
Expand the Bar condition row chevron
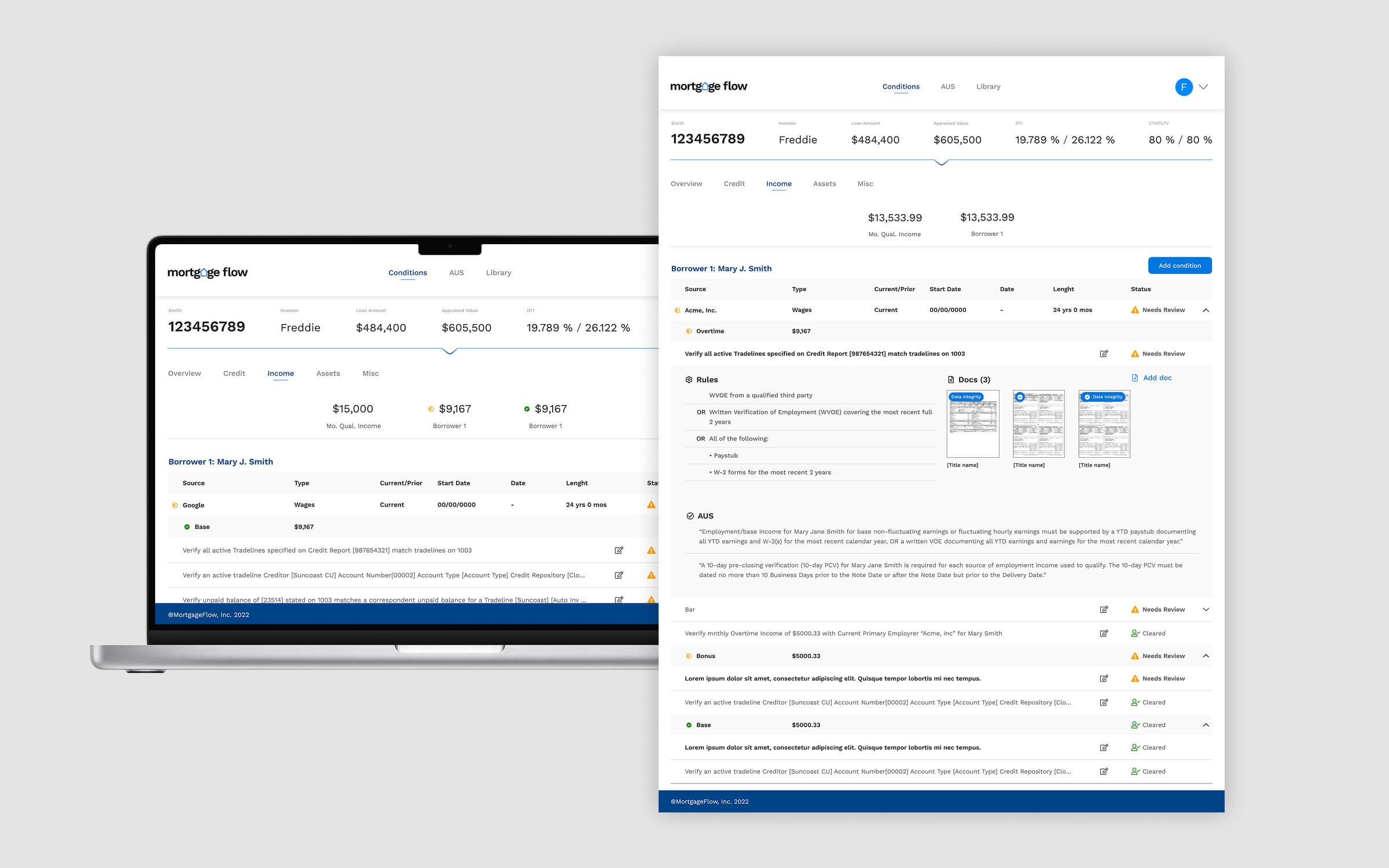pyautogui.click(x=1206, y=609)
